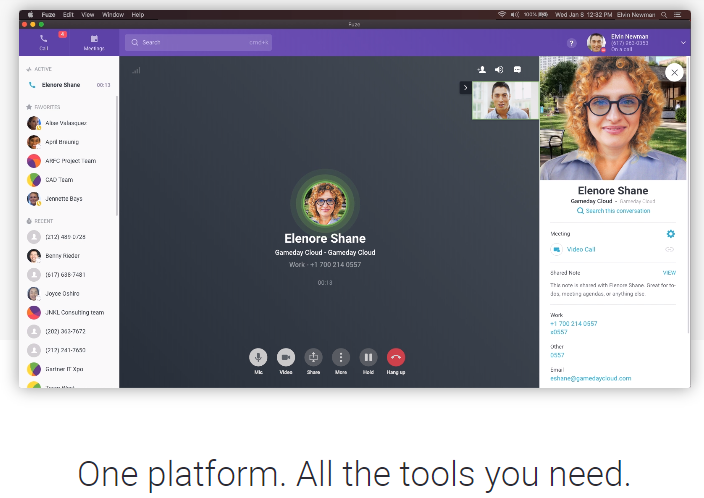The width and height of the screenshot is (704, 498).
Task: Click Elvin Newman's profile avatar
Action: (x=596, y=43)
